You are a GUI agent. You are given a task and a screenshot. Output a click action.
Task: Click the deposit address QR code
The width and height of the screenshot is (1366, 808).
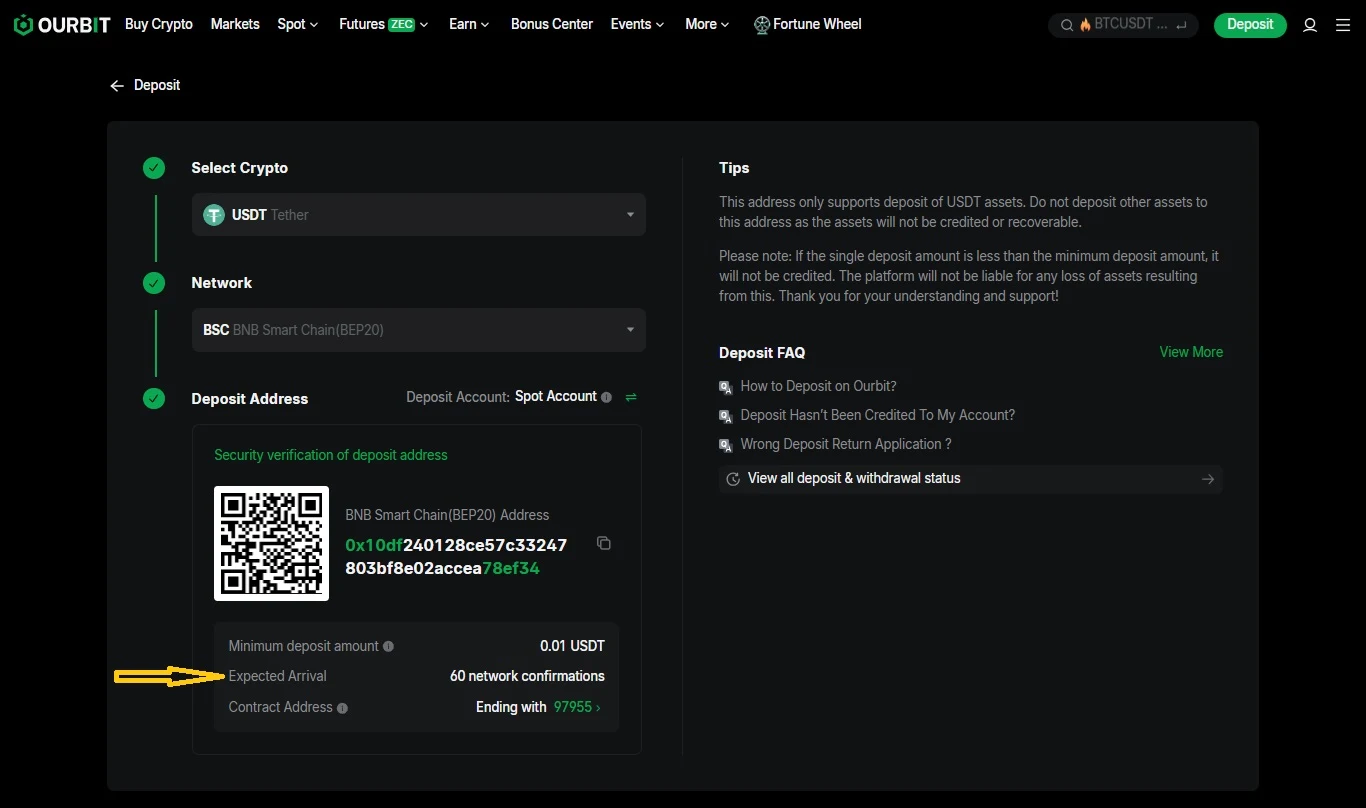coord(271,543)
